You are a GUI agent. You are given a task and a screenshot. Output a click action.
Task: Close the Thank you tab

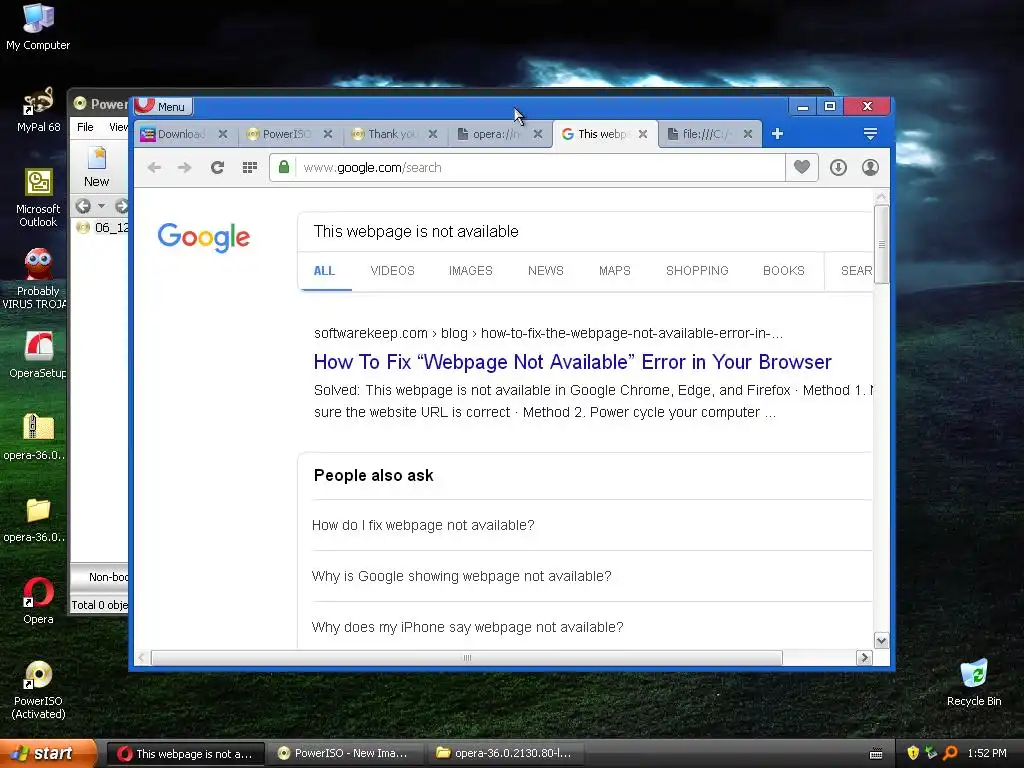coord(433,134)
